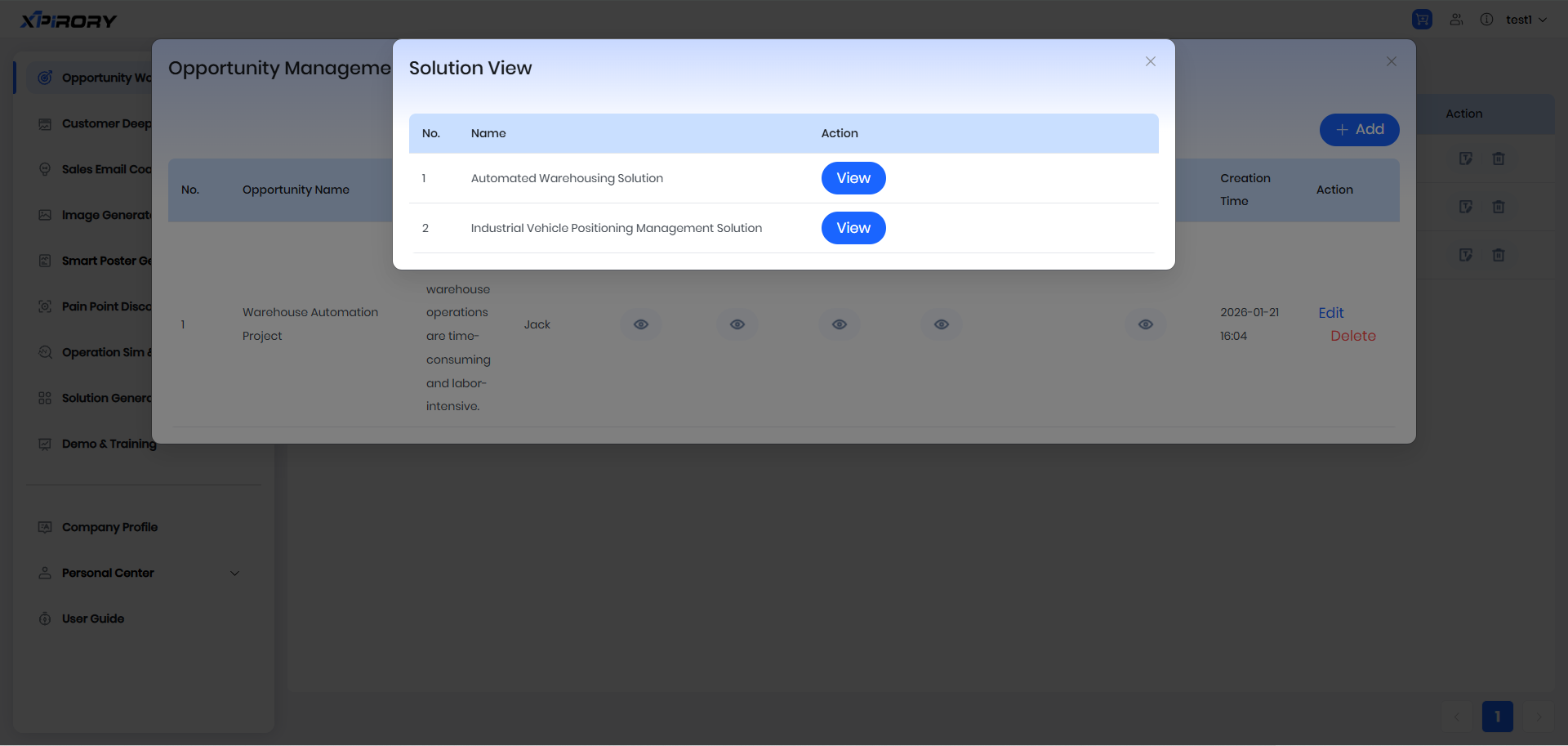
Task: Toggle the rightmost eye icon before creation time
Action: tap(1146, 324)
